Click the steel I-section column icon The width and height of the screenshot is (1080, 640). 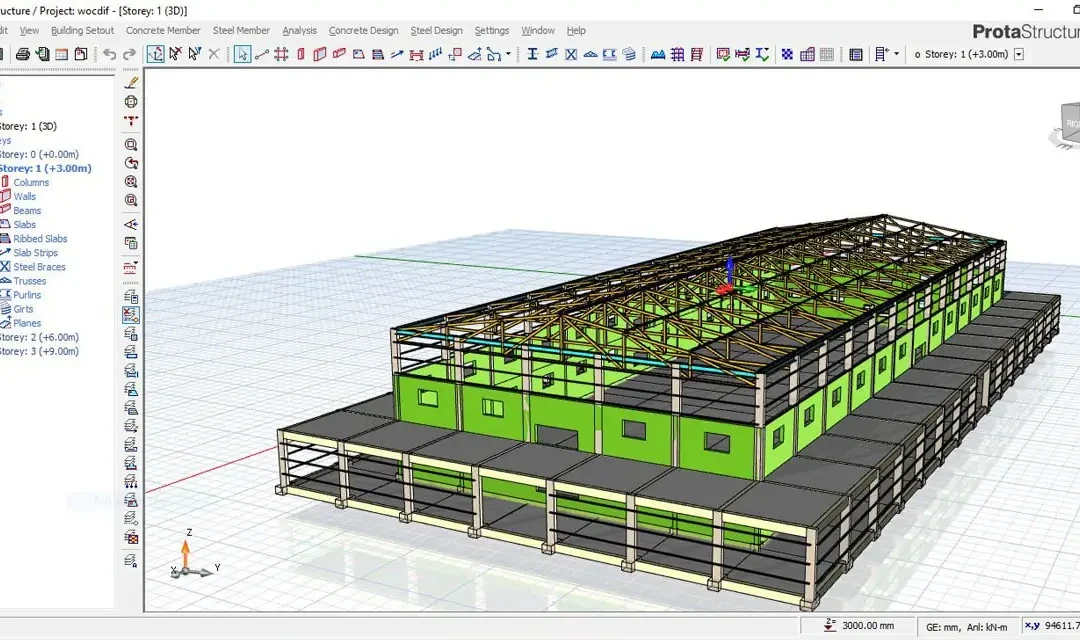click(x=532, y=54)
